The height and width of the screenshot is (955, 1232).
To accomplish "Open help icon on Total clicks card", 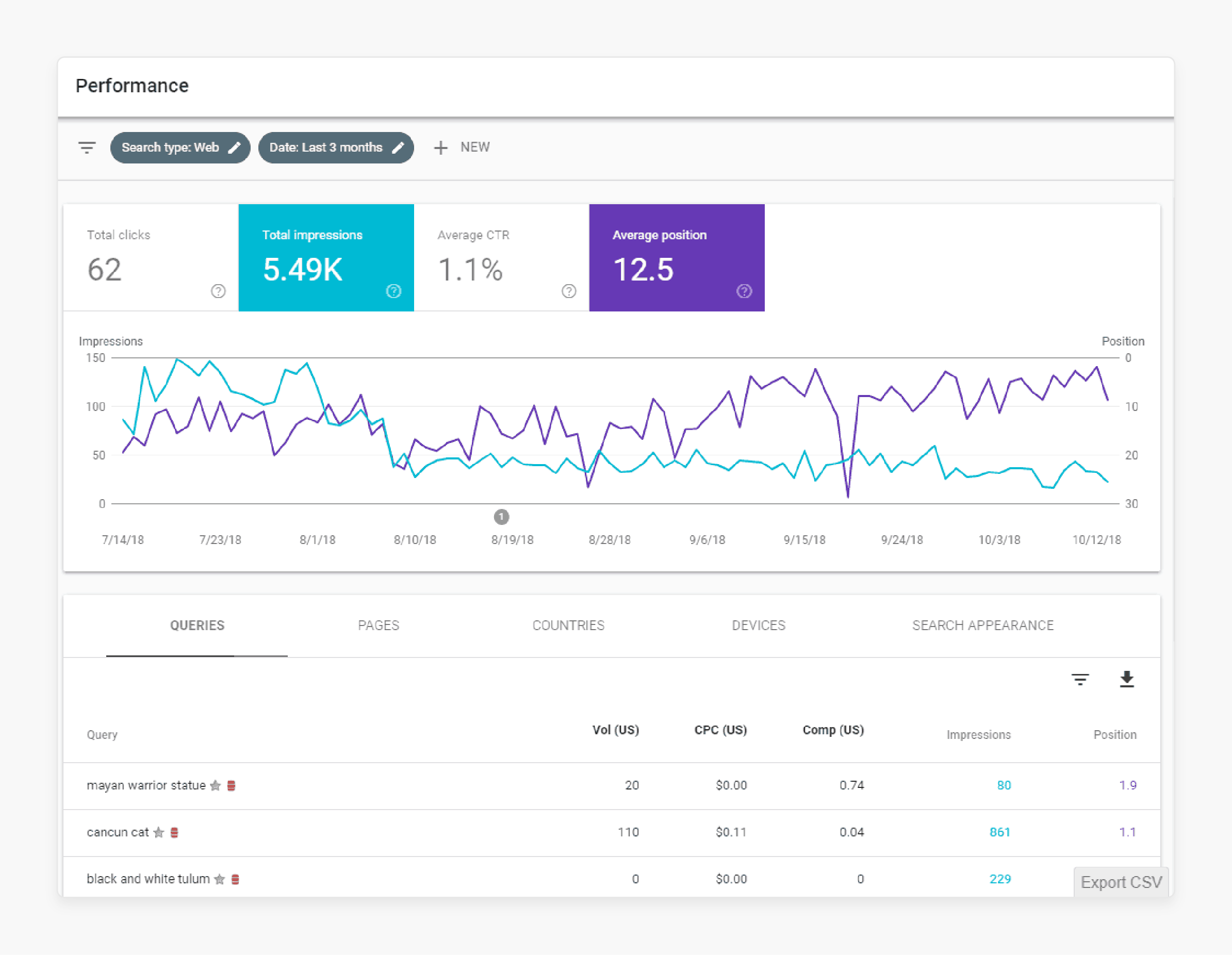I will coord(218,291).
